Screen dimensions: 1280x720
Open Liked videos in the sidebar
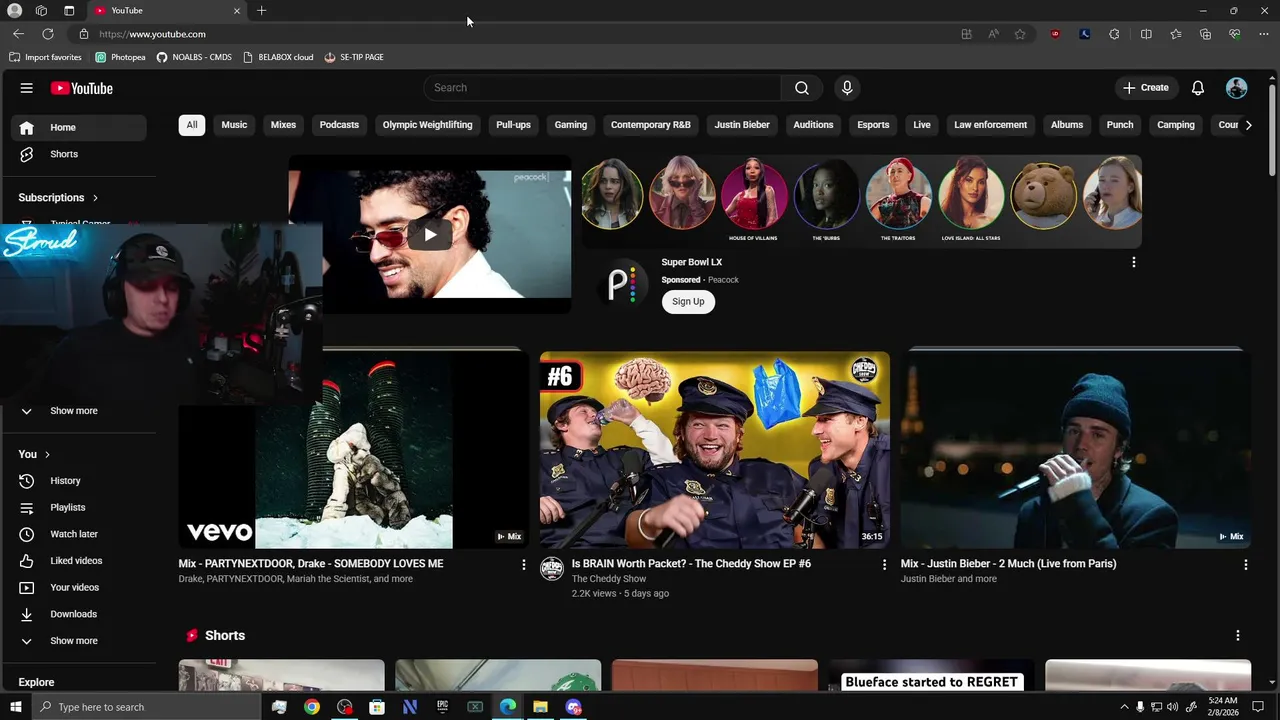click(x=78, y=561)
